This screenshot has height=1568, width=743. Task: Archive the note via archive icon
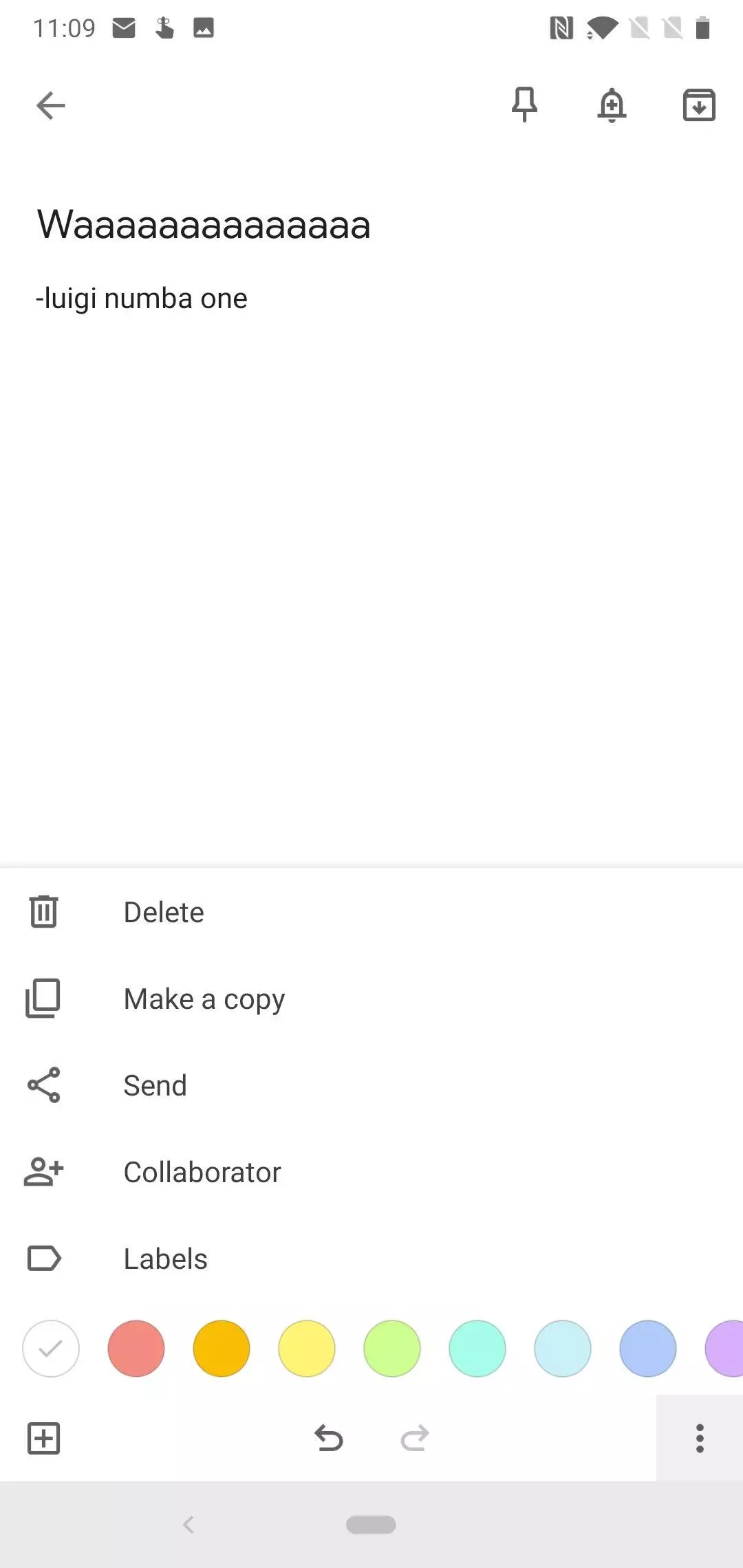click(699, 105)
